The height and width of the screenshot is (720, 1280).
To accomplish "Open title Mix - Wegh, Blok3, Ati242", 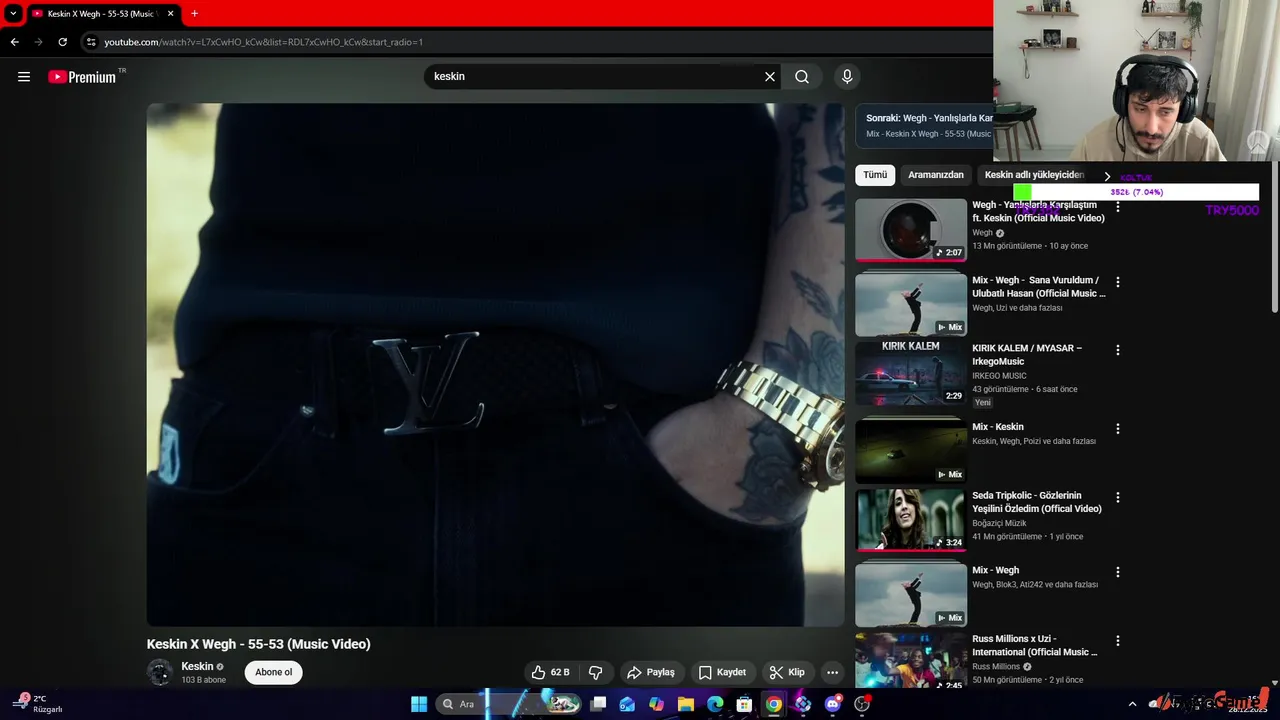I will (x=995, y=570).
